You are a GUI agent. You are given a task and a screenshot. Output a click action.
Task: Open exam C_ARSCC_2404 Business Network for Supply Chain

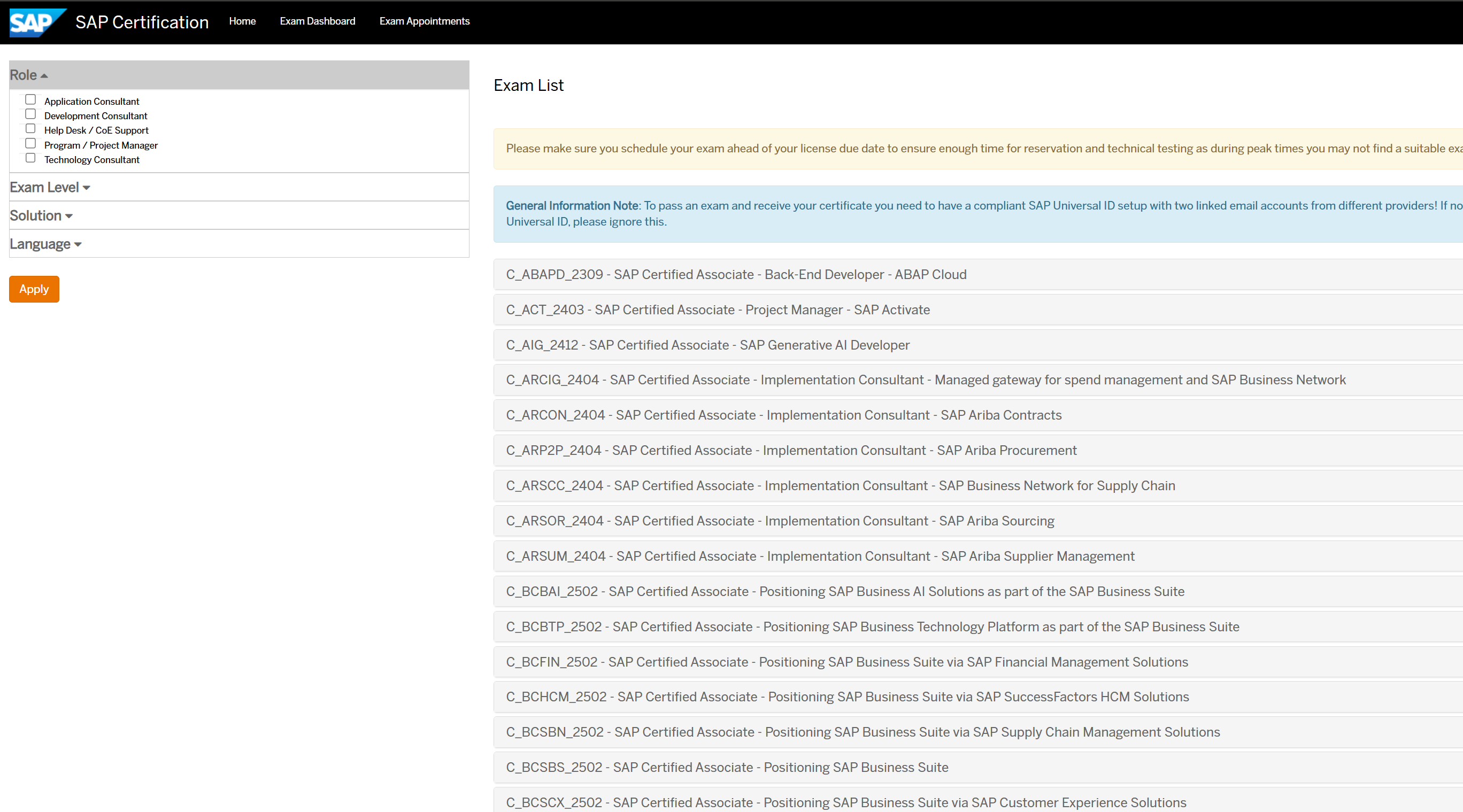(x=978, y=485)
